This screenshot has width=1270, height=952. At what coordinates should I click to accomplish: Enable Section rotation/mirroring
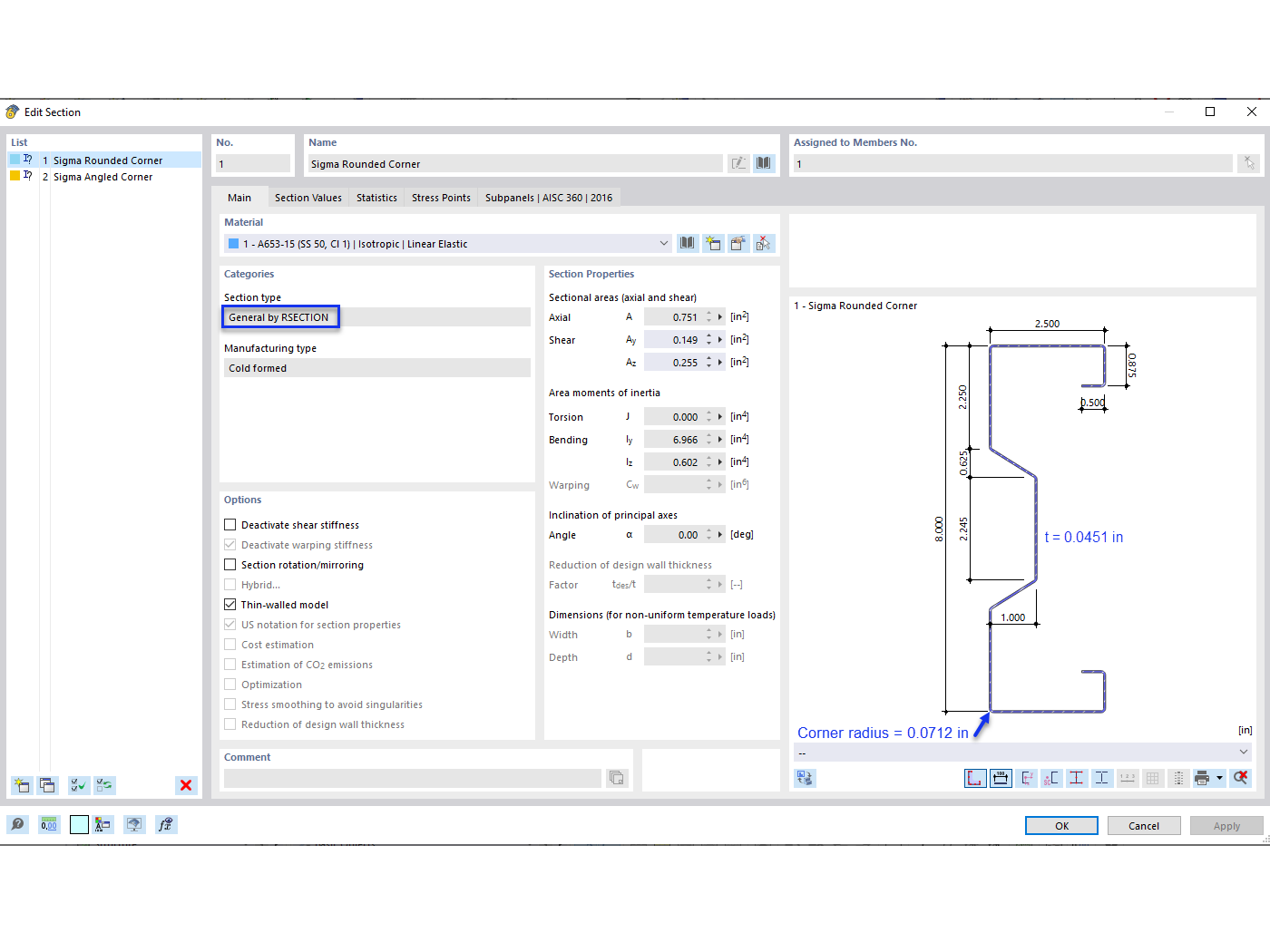pos(230,564)
